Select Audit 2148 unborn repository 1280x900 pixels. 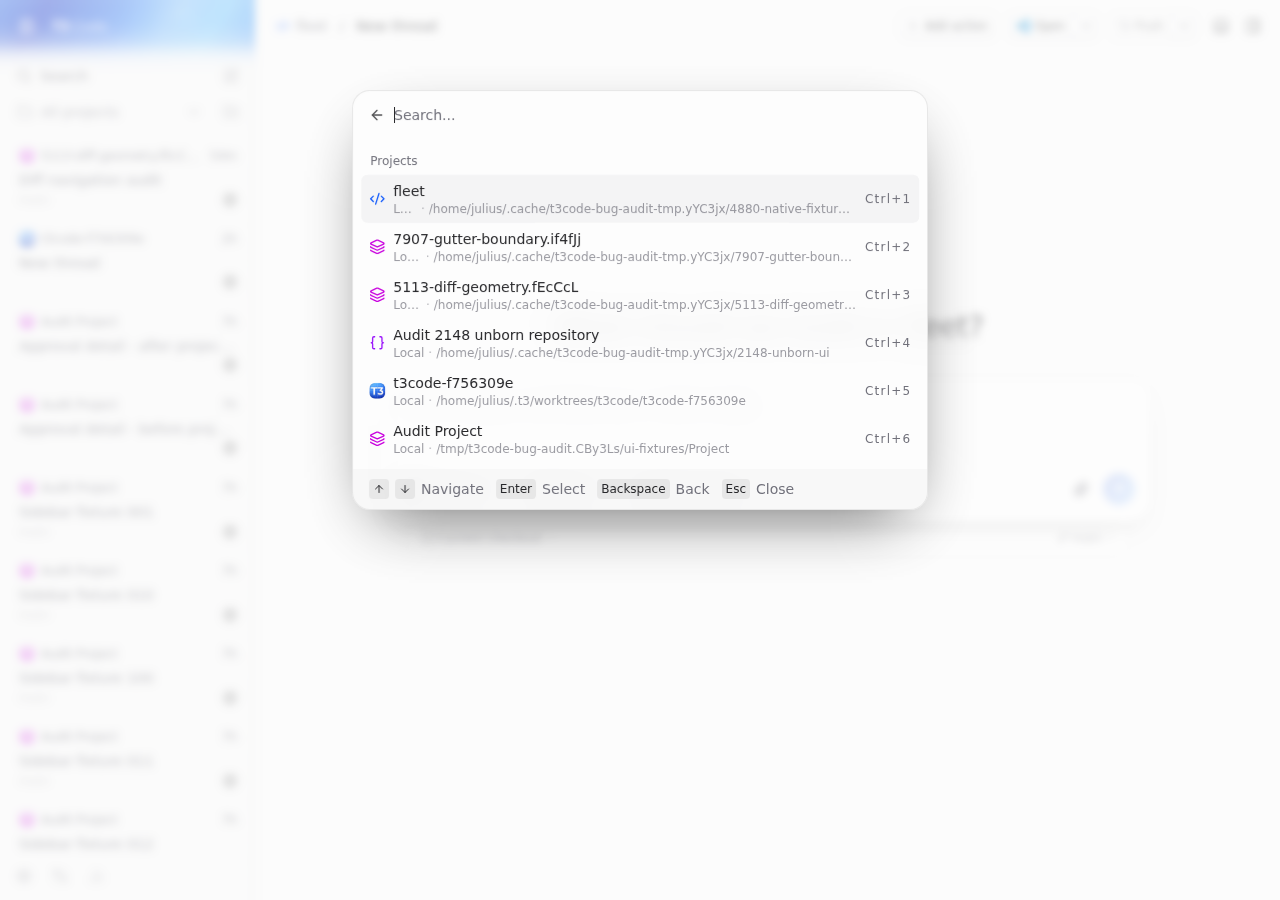click(640, 343)
